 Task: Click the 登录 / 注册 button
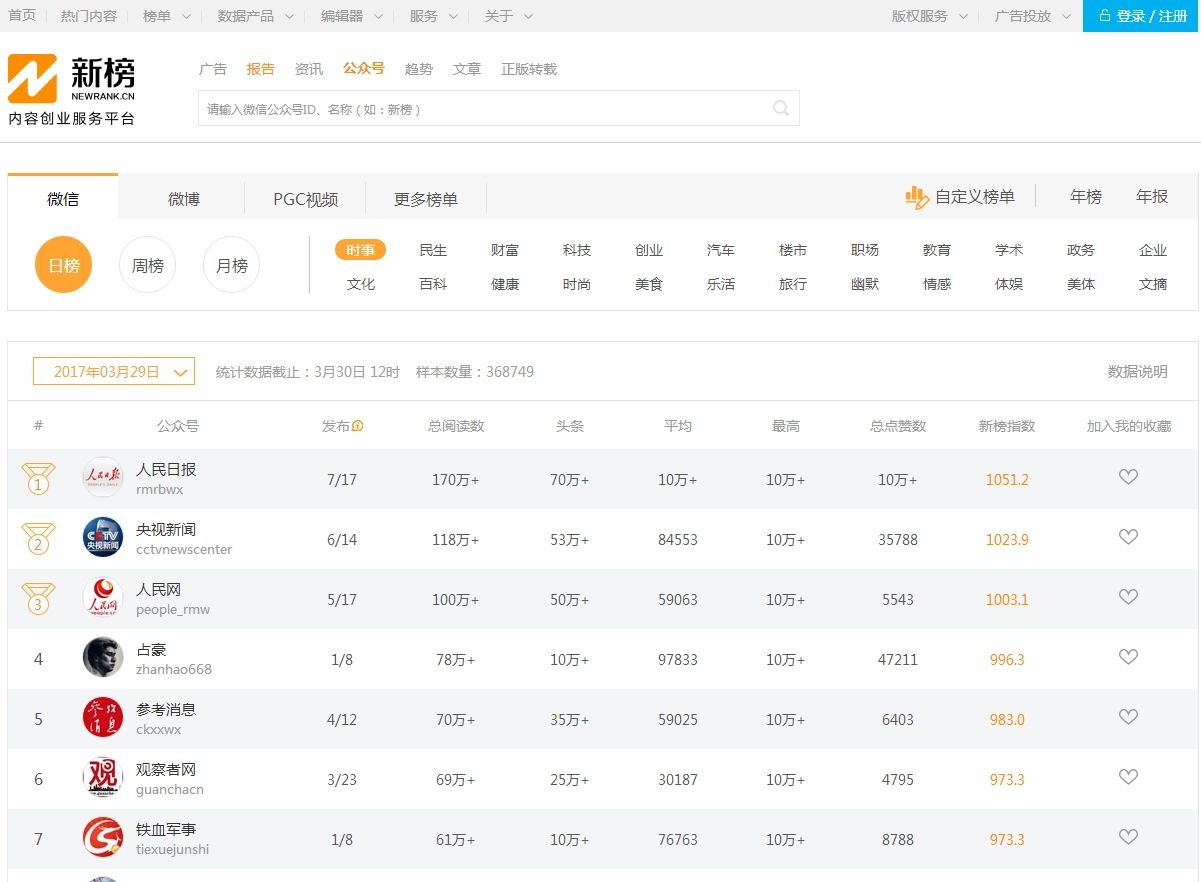[1142, 16]
